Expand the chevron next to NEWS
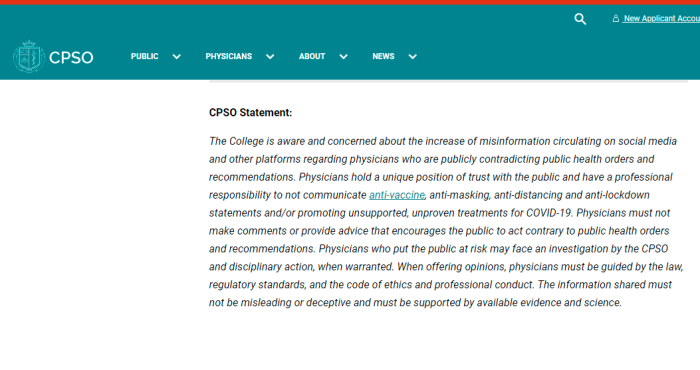 (412, 57)
